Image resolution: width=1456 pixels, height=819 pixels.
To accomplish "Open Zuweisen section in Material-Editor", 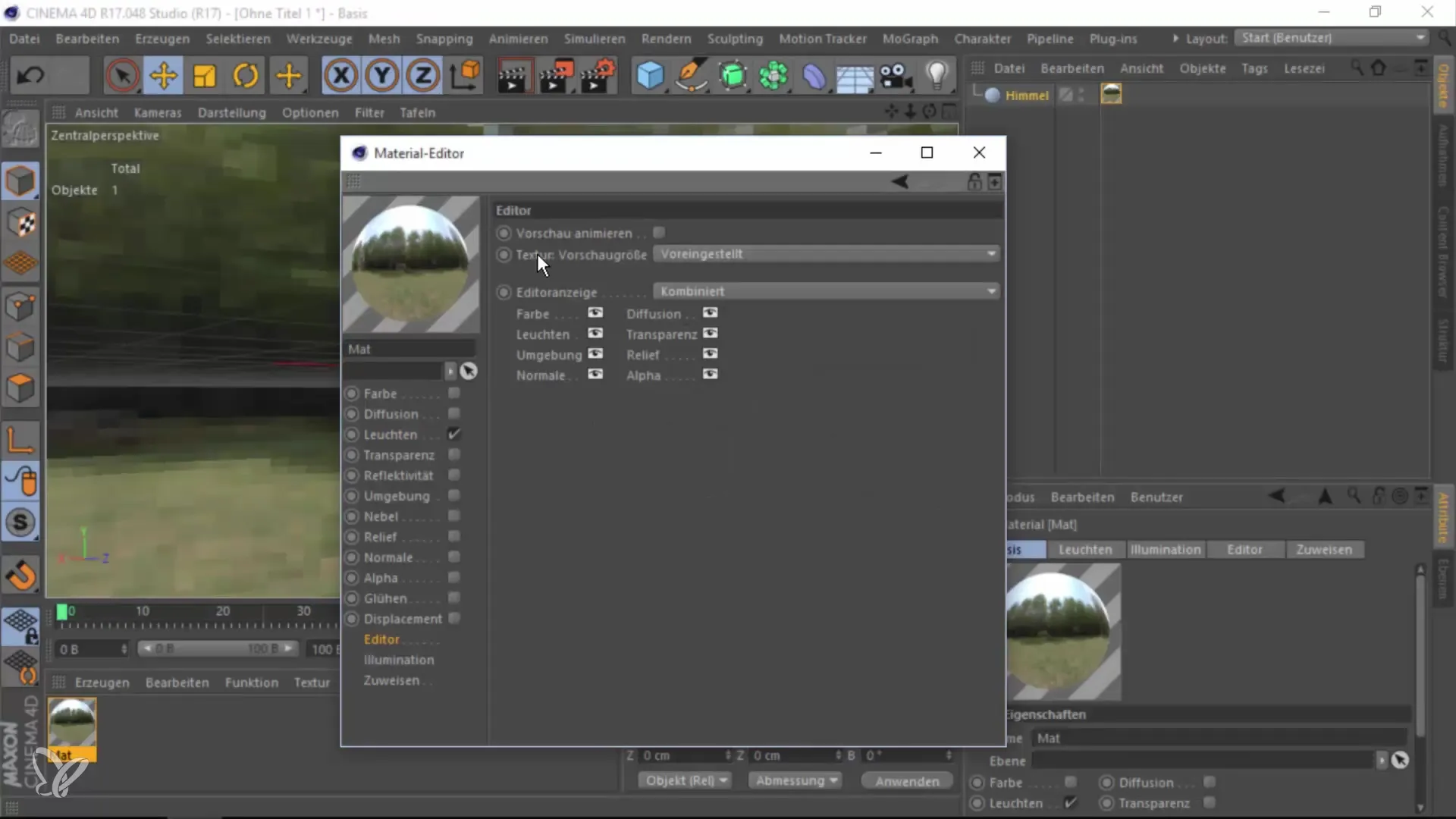I will 391,680.
